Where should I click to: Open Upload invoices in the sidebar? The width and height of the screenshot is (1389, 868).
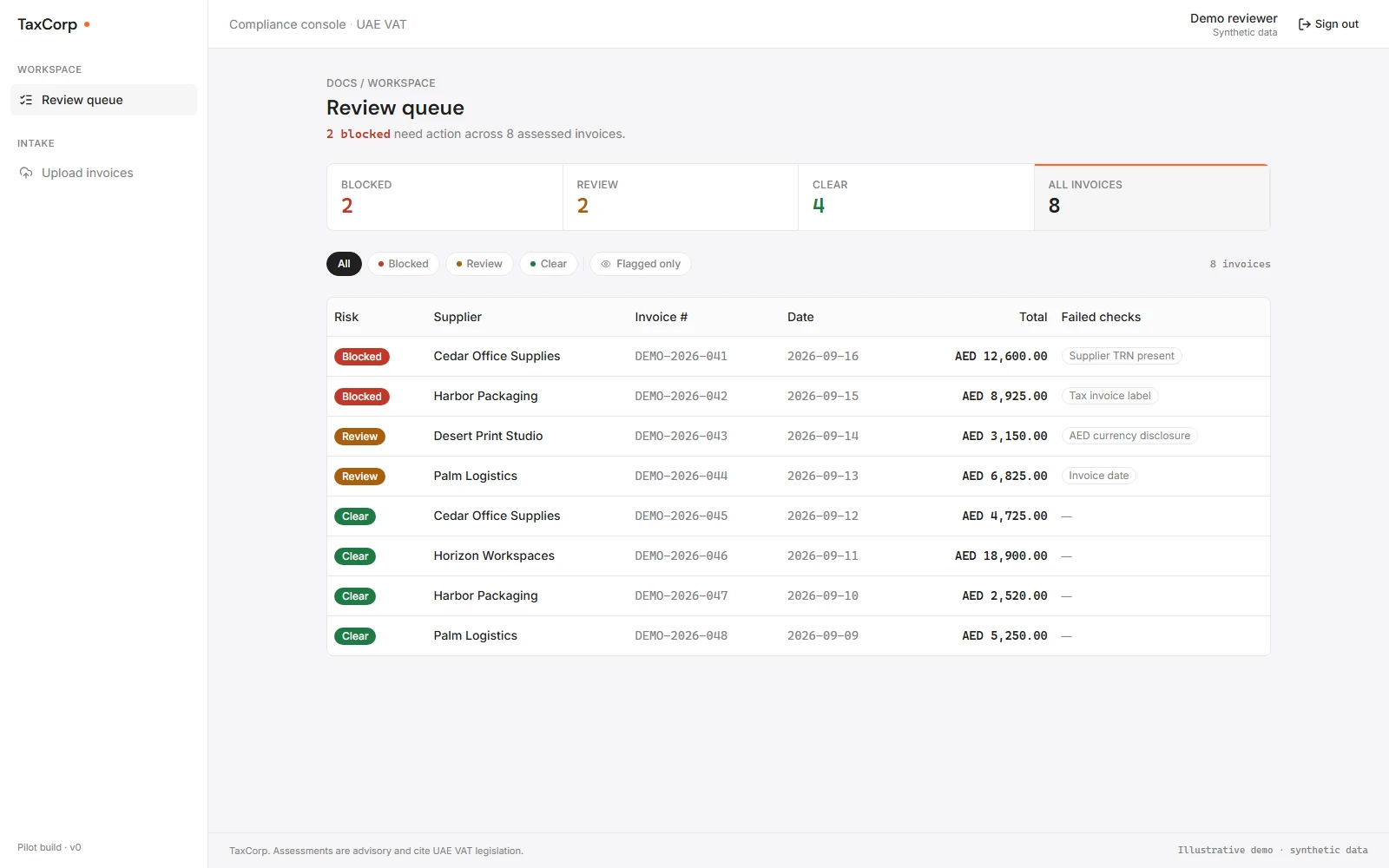(x=103, y=173)
